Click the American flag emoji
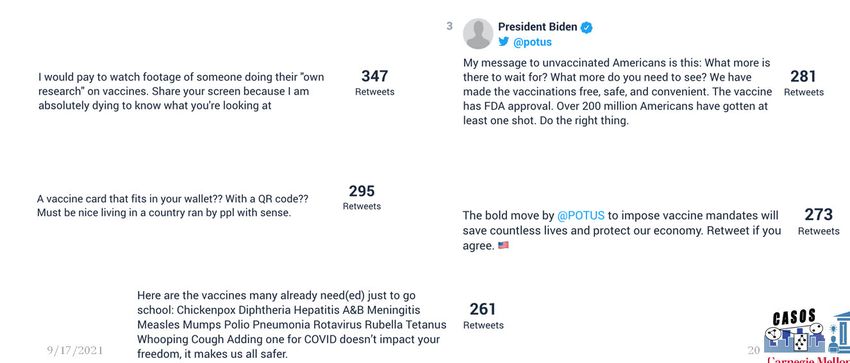850x363 pixels. tap(503, 245)
